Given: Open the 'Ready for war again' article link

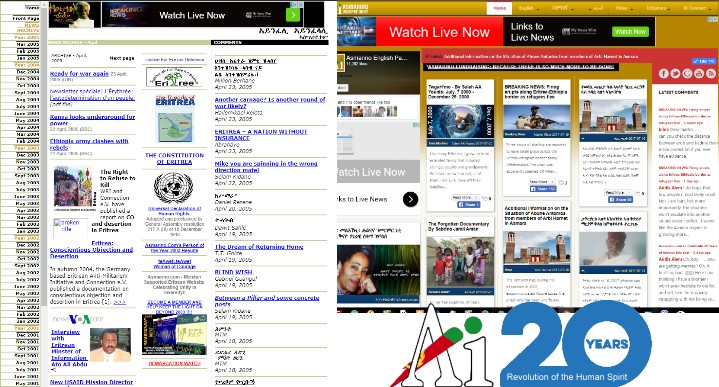Looking at the screenshot, I should click(x=79, y=73).
